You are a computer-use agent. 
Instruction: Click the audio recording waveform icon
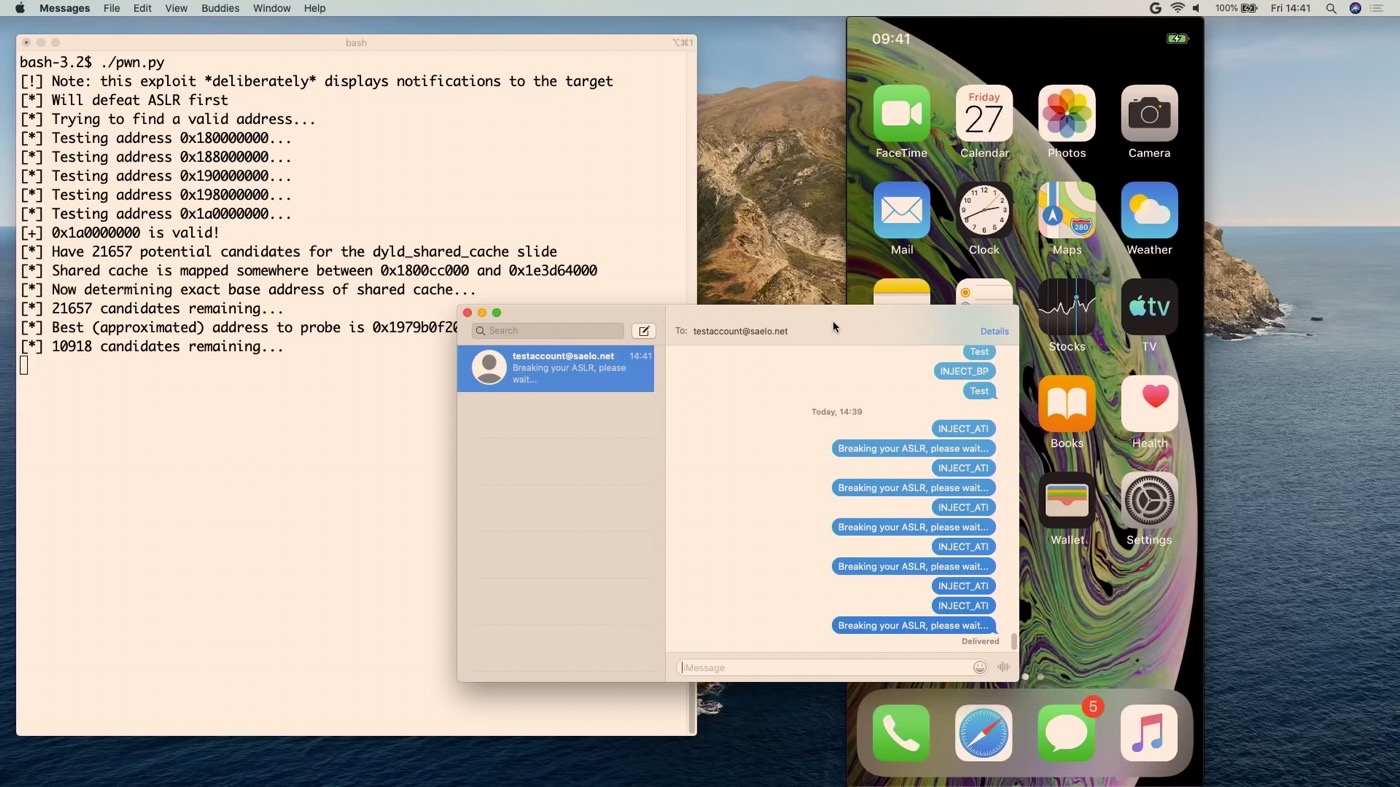tap(1003, 668)
